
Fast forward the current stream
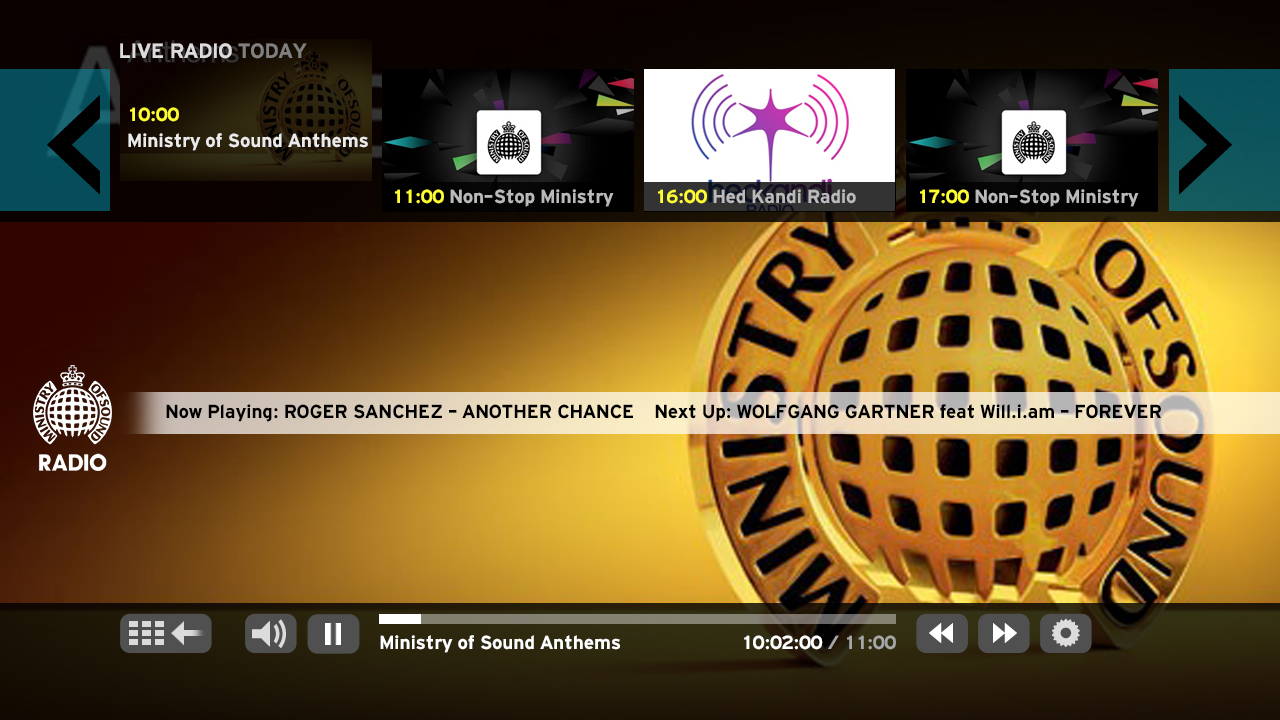pos(1004,633)
